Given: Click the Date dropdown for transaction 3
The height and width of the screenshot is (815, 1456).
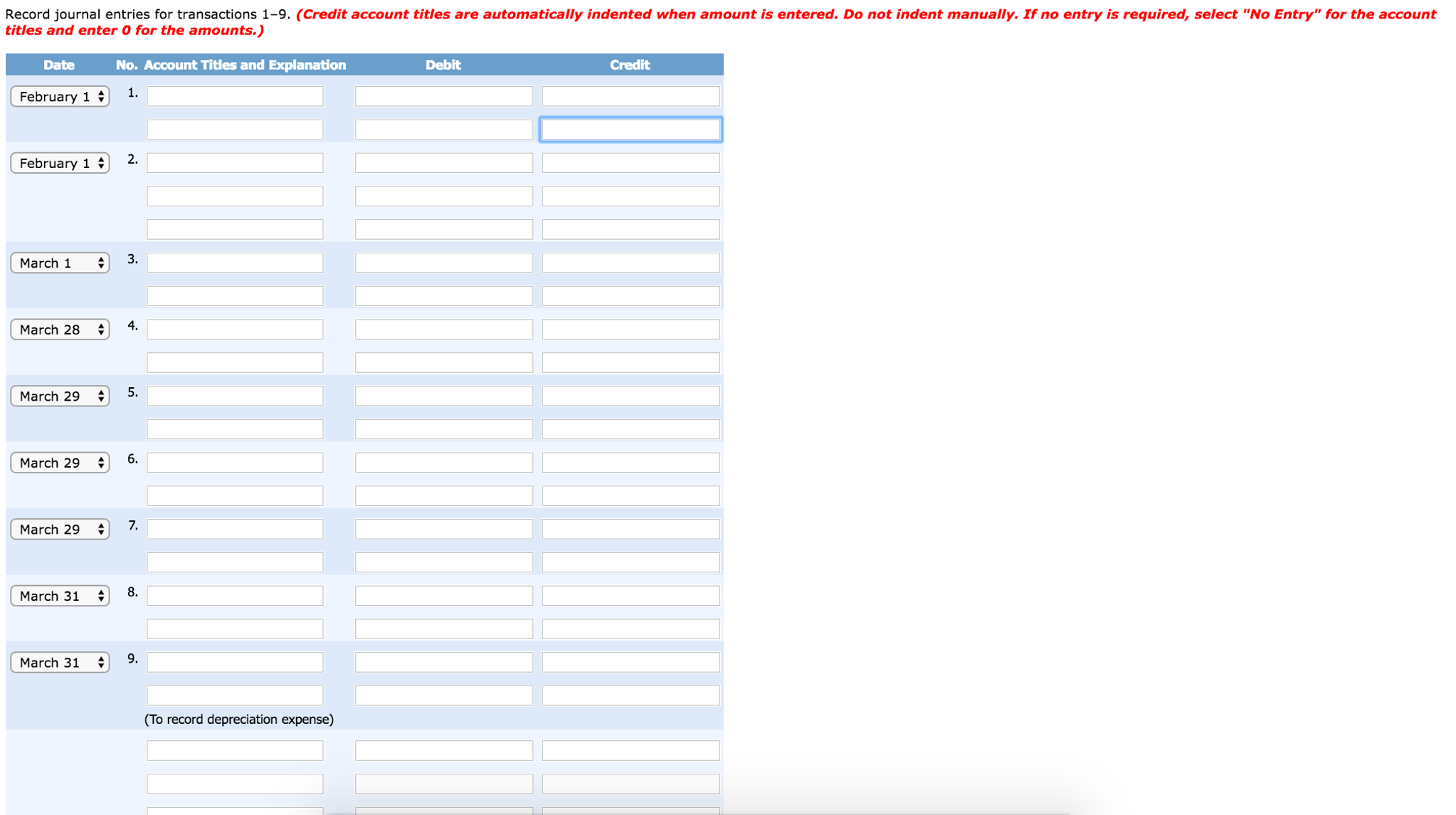Looking at the screenshot, I should coord(55,262).
